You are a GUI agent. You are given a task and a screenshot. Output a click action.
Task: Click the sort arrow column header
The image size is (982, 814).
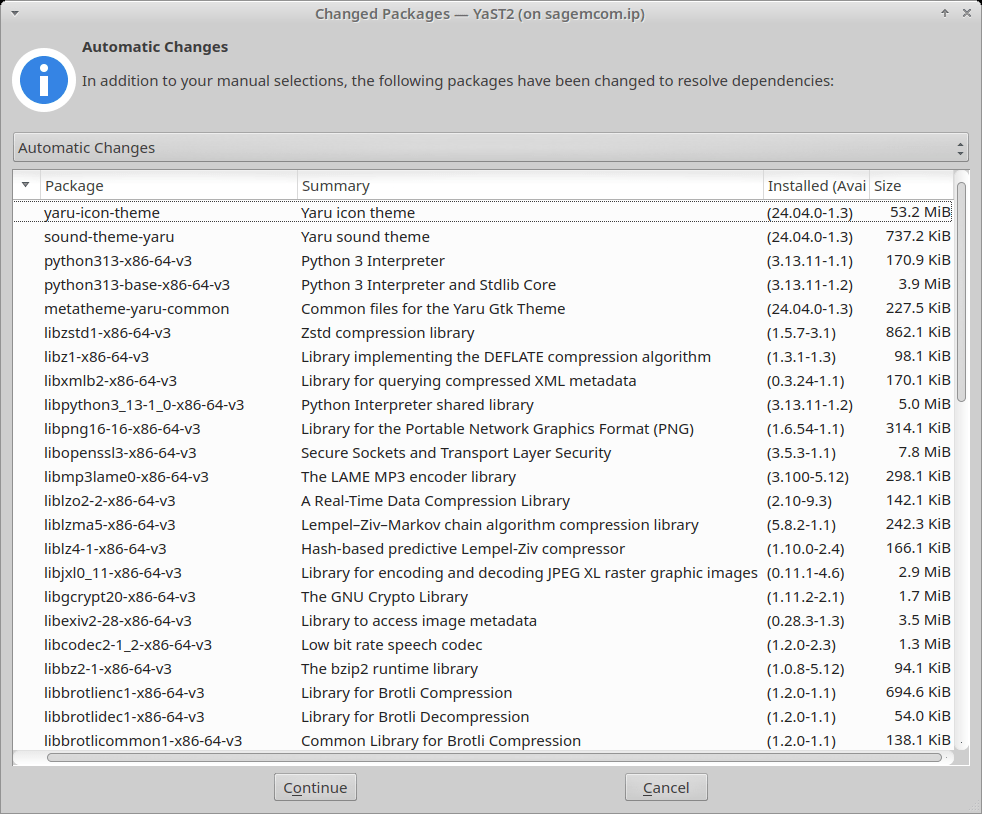[26, 185]
